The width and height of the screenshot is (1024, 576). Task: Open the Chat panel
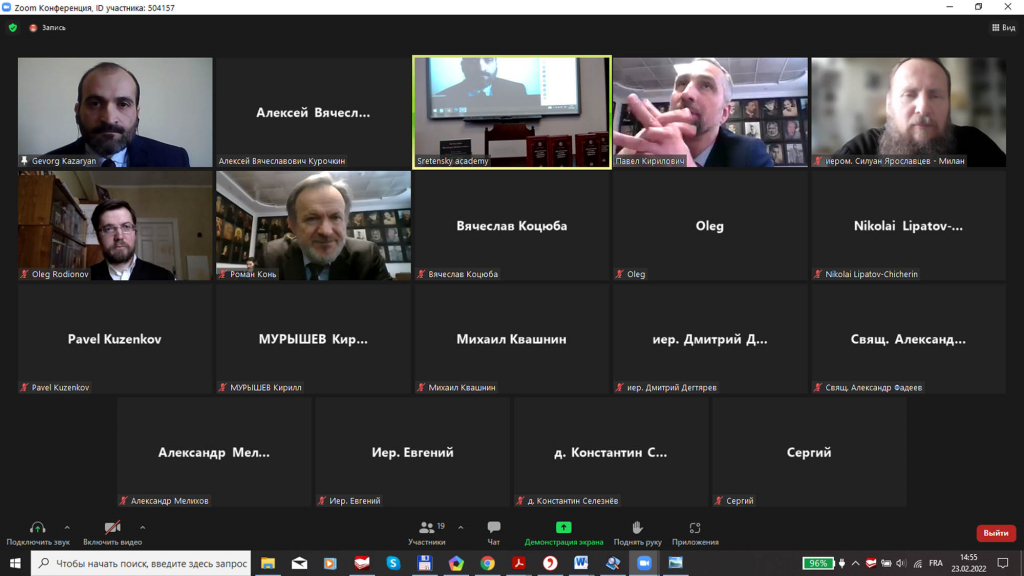(x=493, y=532)
